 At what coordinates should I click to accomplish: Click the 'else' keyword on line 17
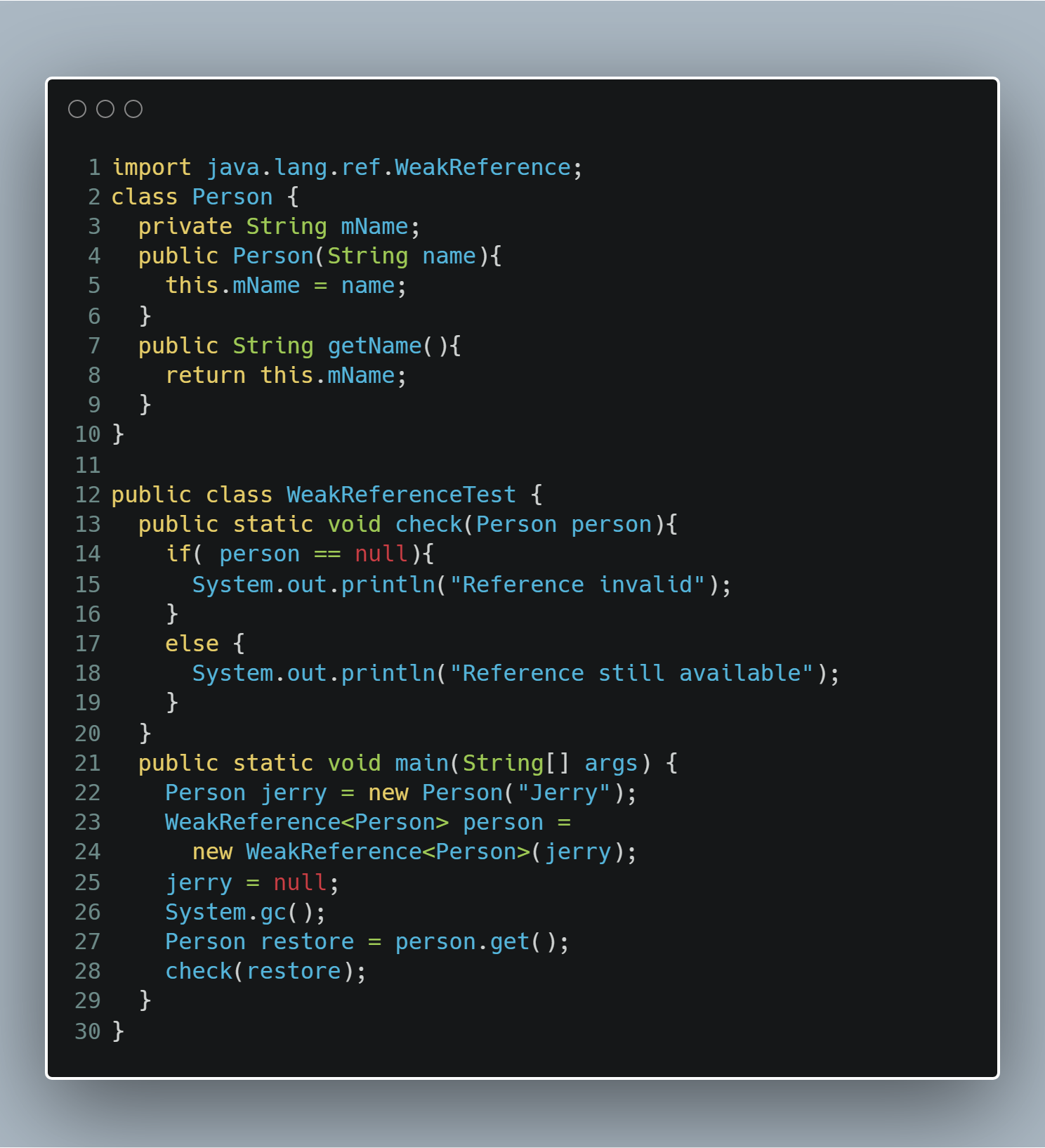point(192,644)
